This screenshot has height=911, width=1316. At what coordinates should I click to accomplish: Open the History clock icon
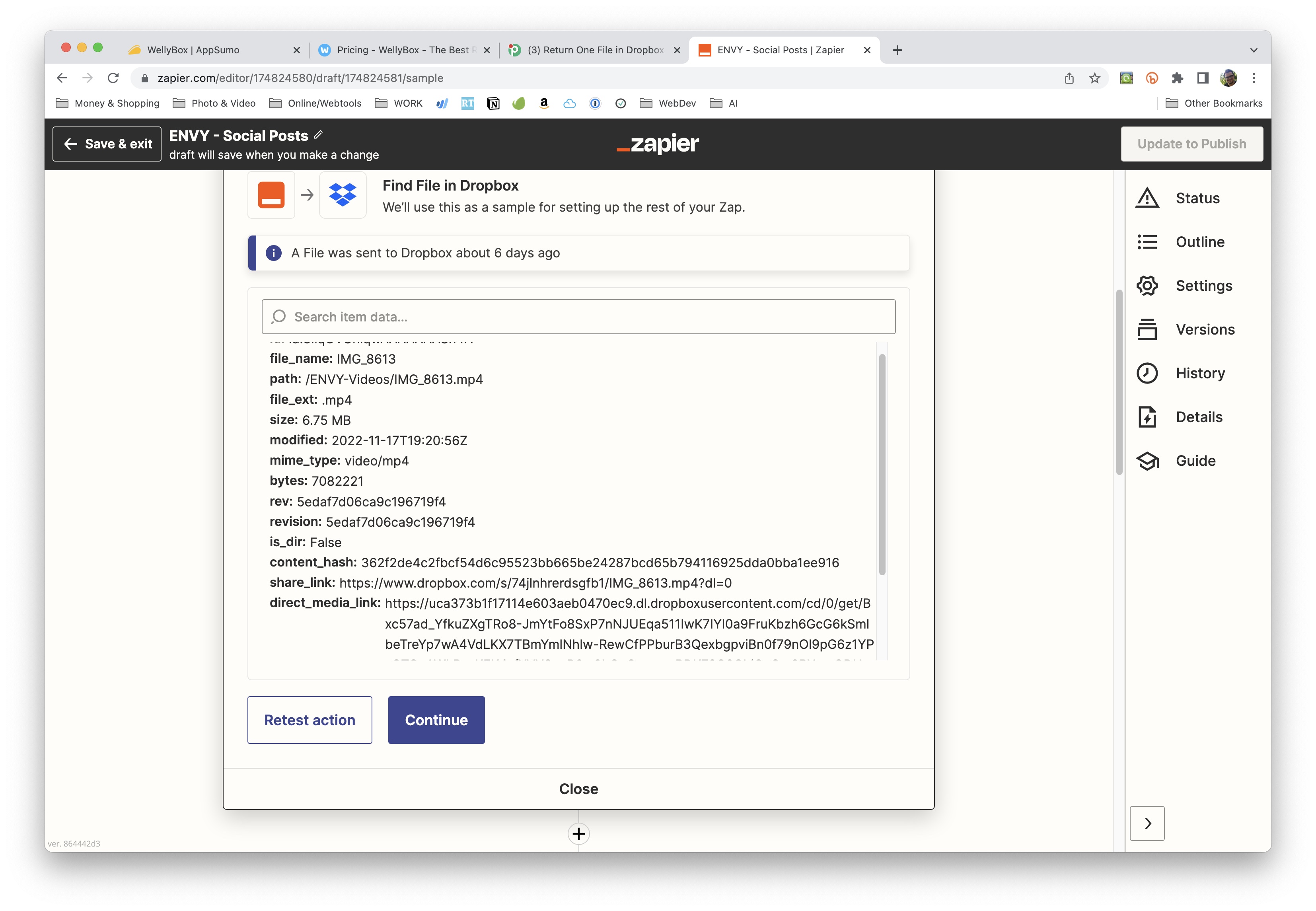pyautogui.click(x=1147, y=373)
